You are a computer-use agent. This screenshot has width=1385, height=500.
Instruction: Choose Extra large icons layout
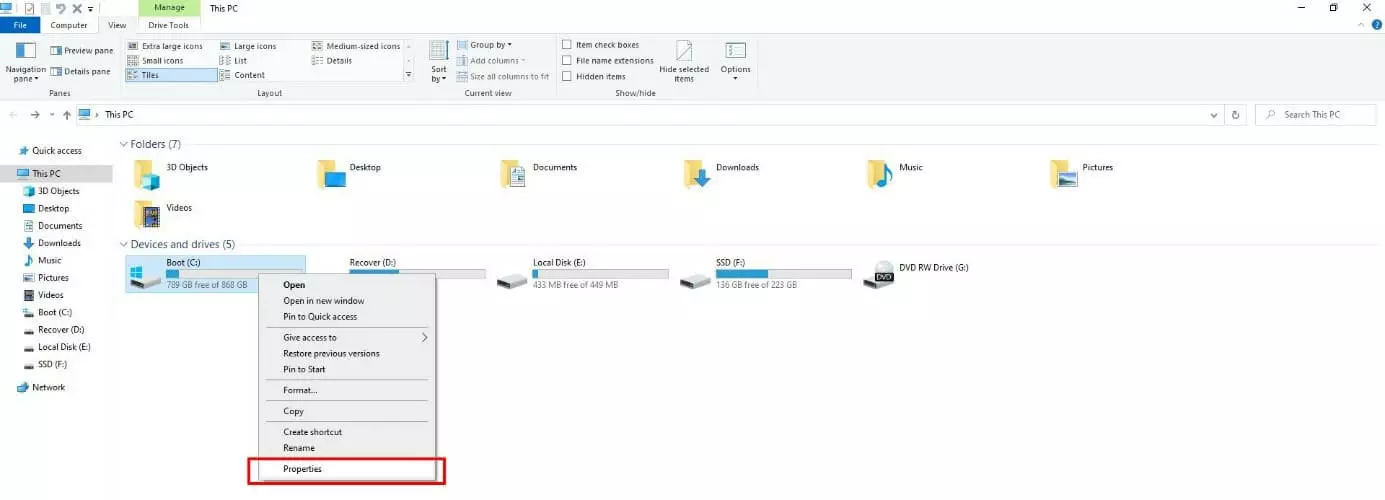click(x=164, y=46)
